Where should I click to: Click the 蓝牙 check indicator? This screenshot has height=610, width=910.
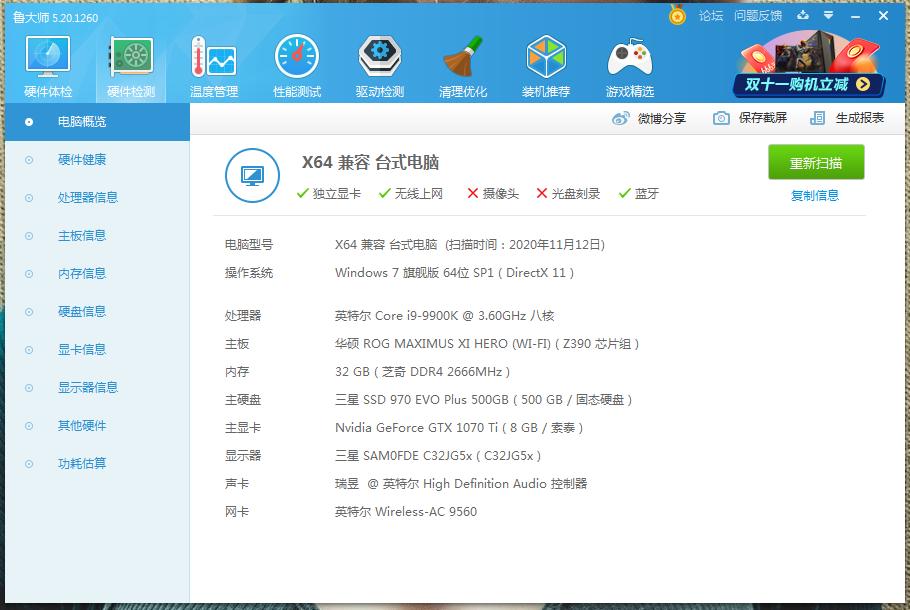638,193
